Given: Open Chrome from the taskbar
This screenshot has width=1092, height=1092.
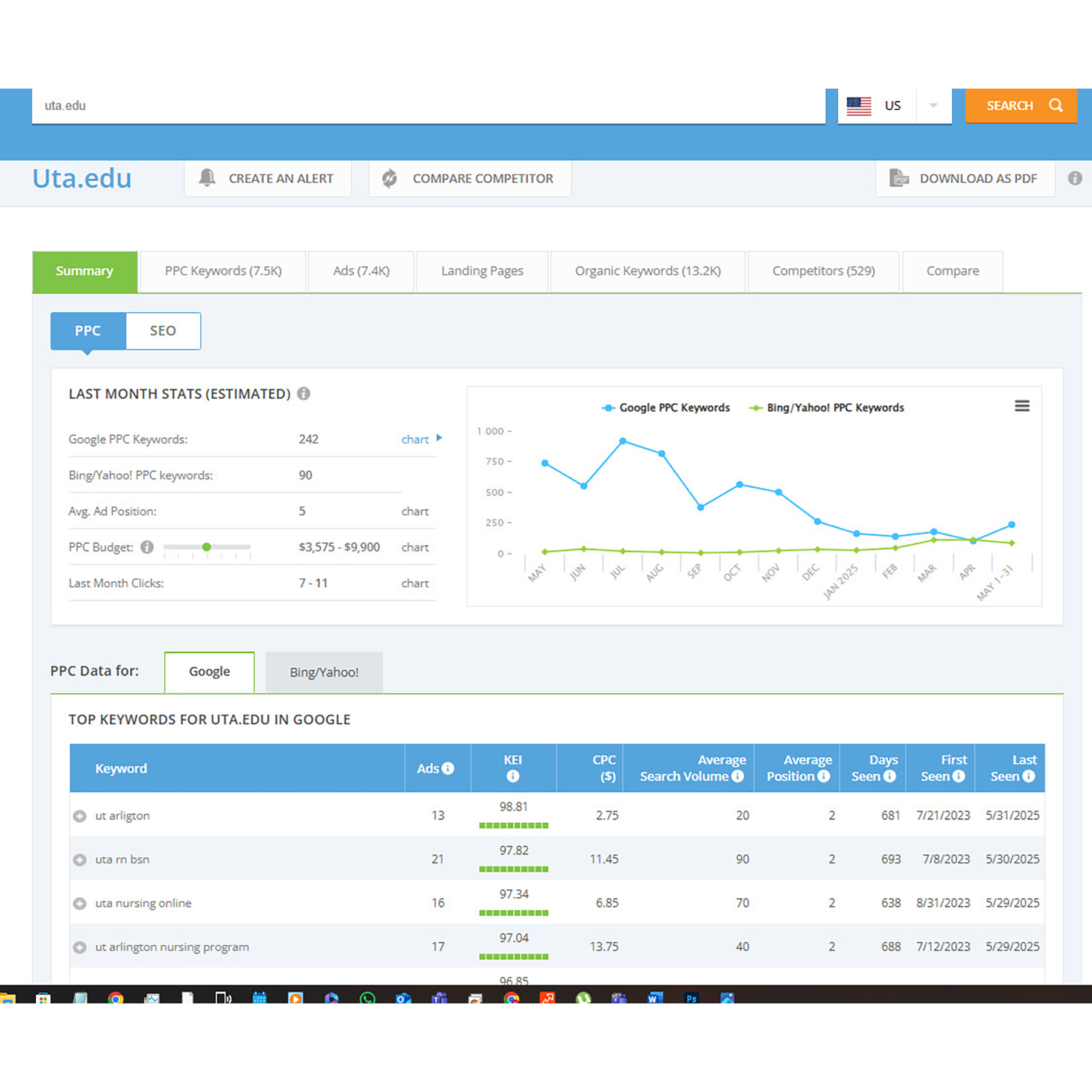Looking at the screenshot, I should [x=115, y=997].
